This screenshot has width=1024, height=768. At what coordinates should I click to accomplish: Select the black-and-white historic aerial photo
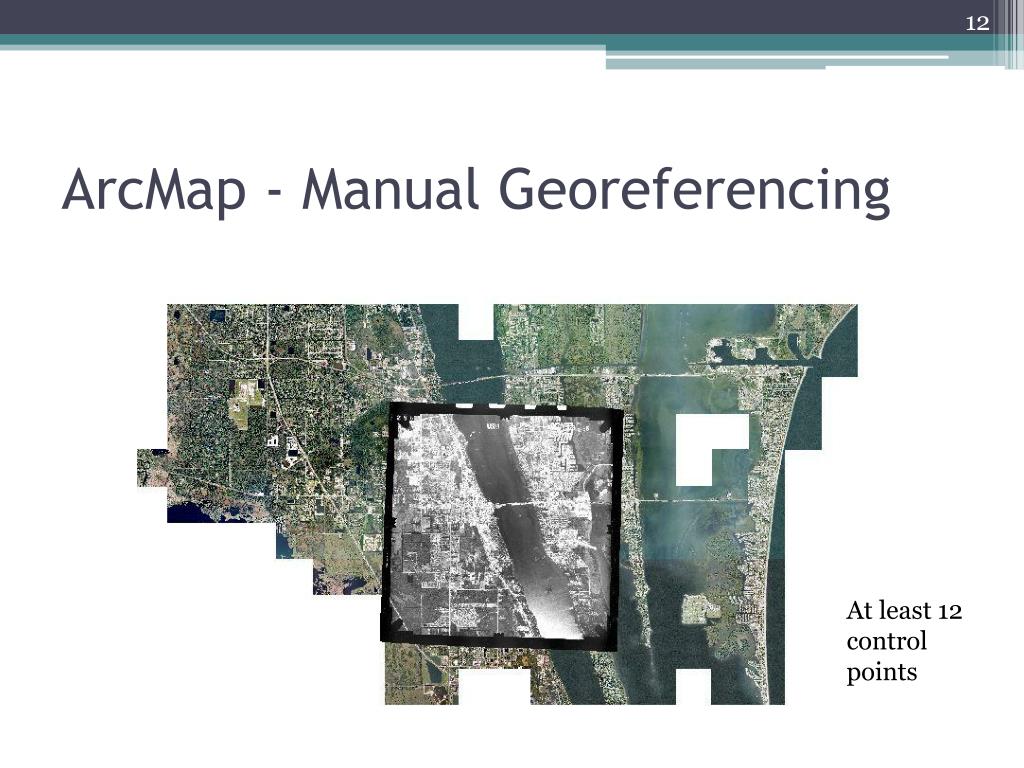click(501, 526)
